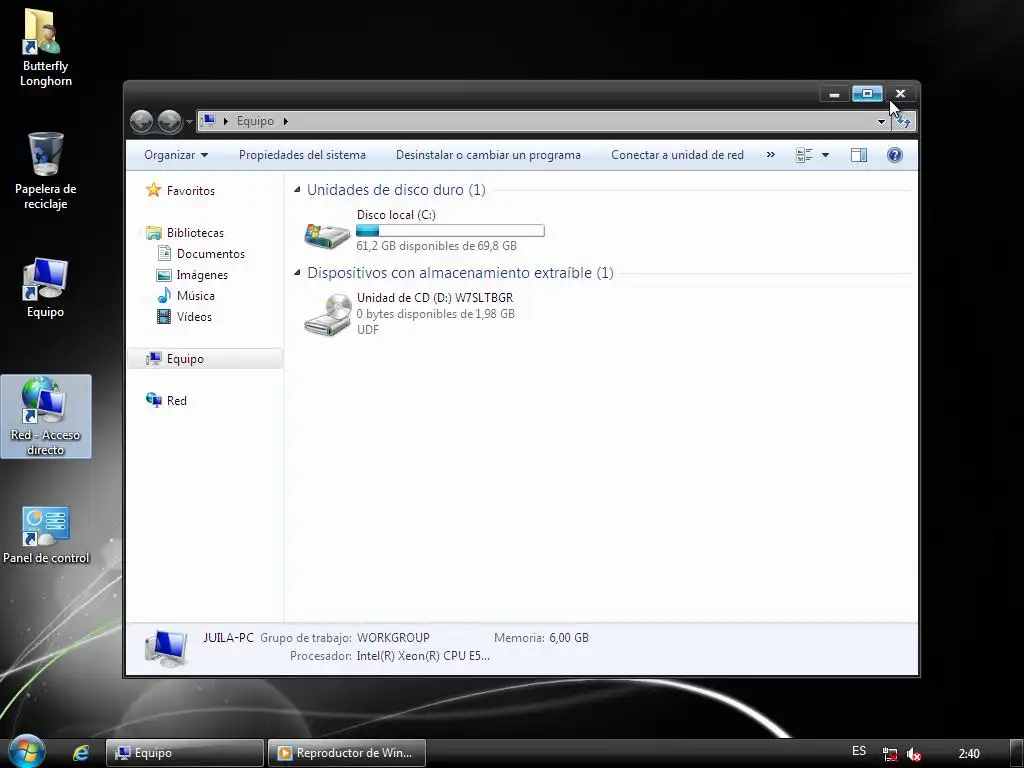Click the Procesador Intel Xeon value
This screenshot has width=1024, height=768.
(423, 656)
